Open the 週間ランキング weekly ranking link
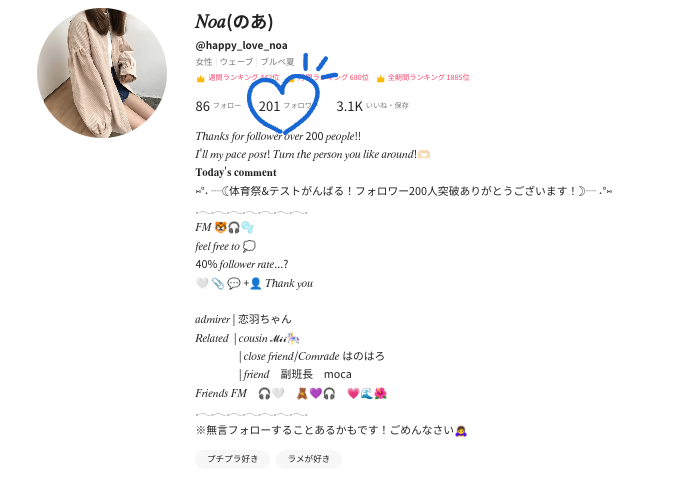This screenshot has width=675, height=496. [244, 78]
